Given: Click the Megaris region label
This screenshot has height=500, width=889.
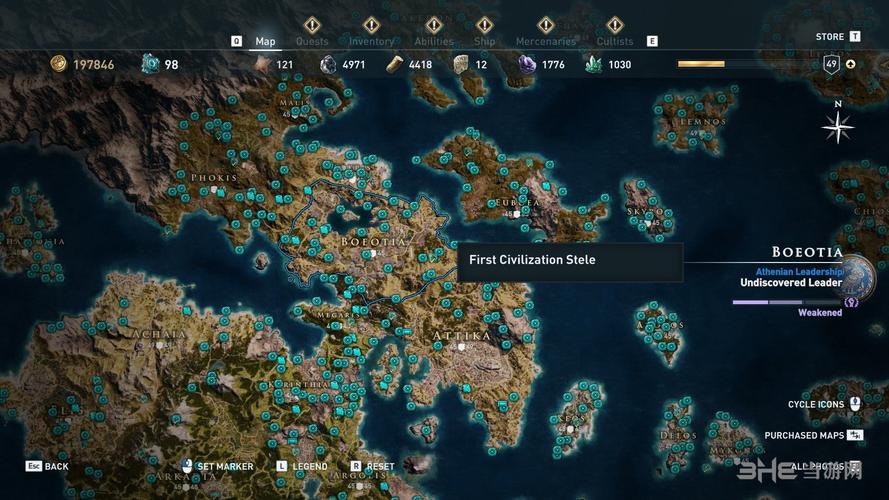Looking at the screenshot, I should coord(337,315).
